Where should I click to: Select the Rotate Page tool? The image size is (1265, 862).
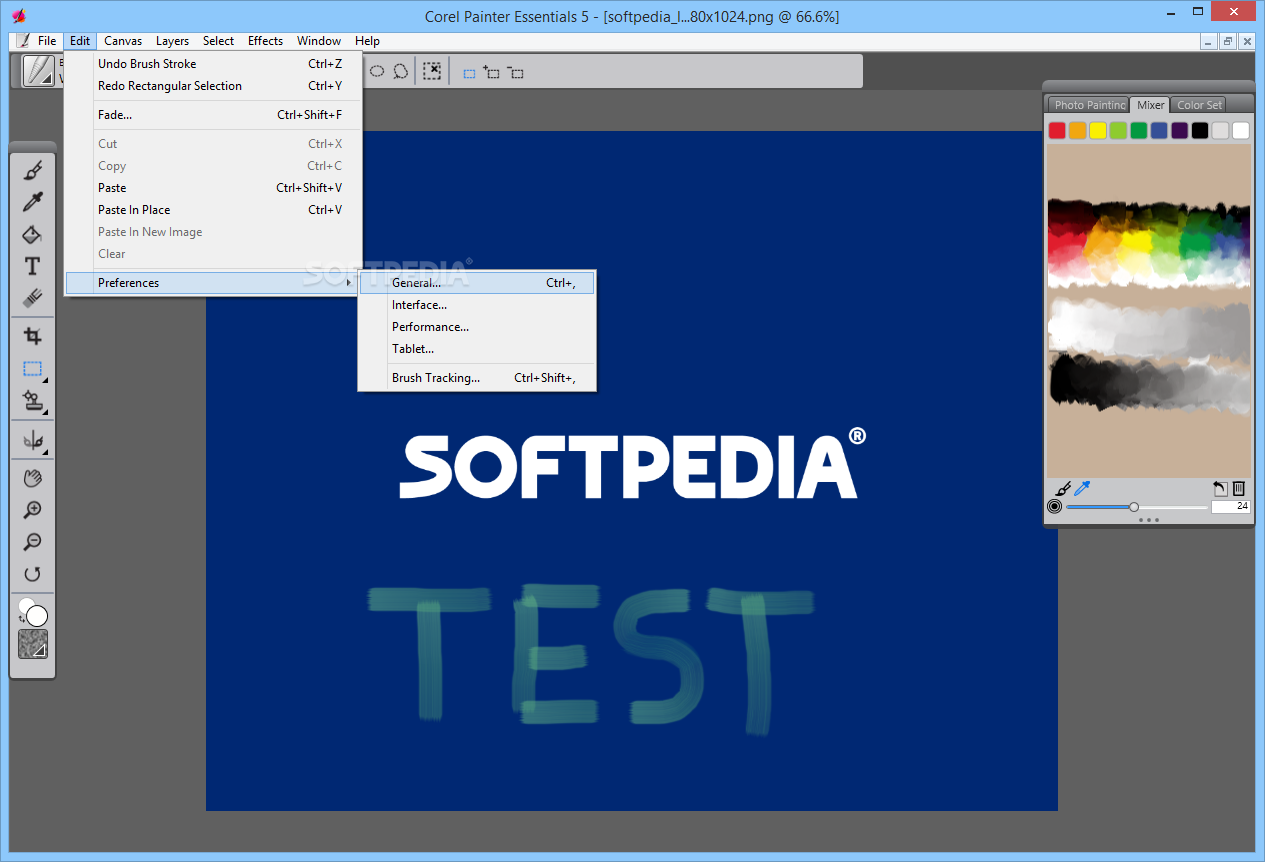32,574
